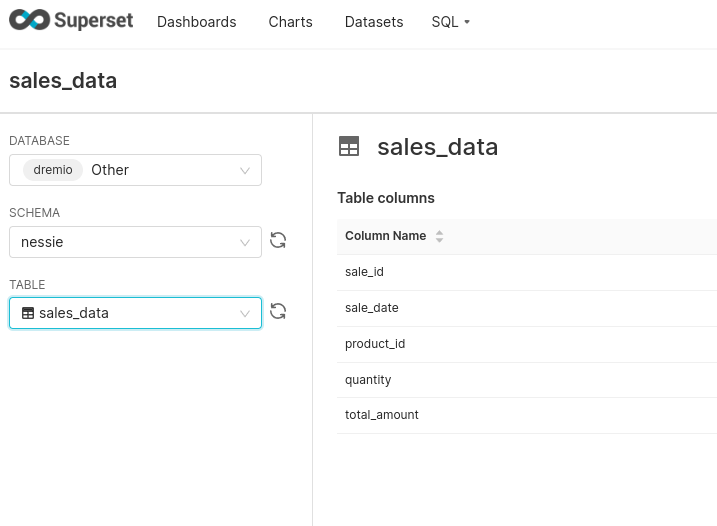Open the Database dropdown chevron
The width and height of the screenshot is (717, 526).
pos(245,171)
